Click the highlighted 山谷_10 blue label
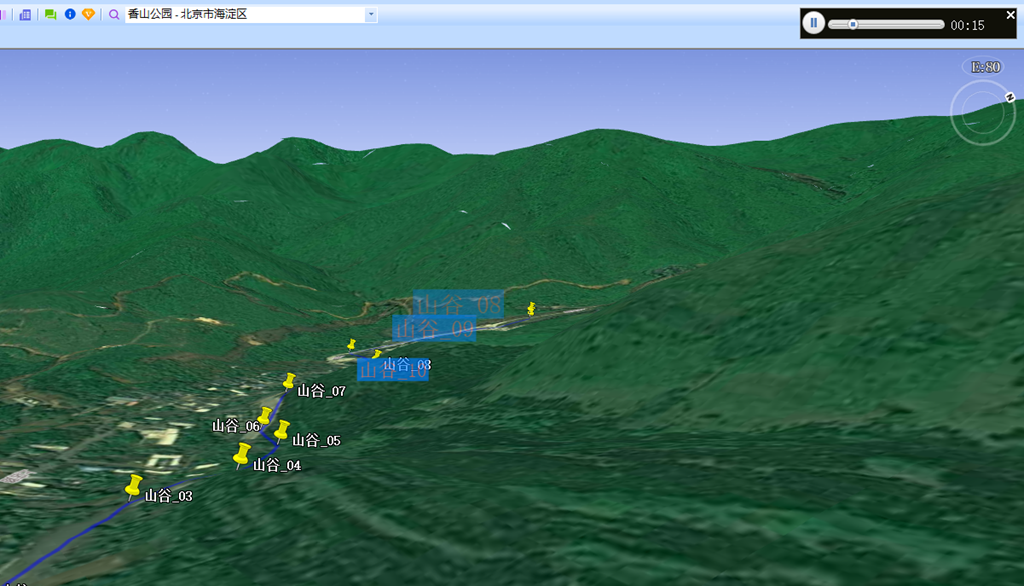 click(392, 370)
